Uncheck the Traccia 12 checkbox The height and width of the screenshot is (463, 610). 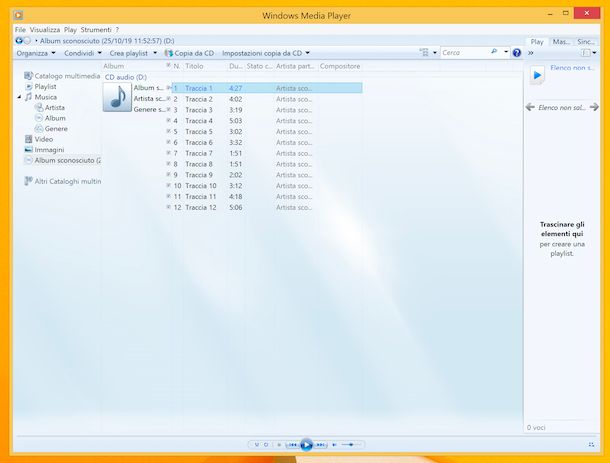[168, 207]
